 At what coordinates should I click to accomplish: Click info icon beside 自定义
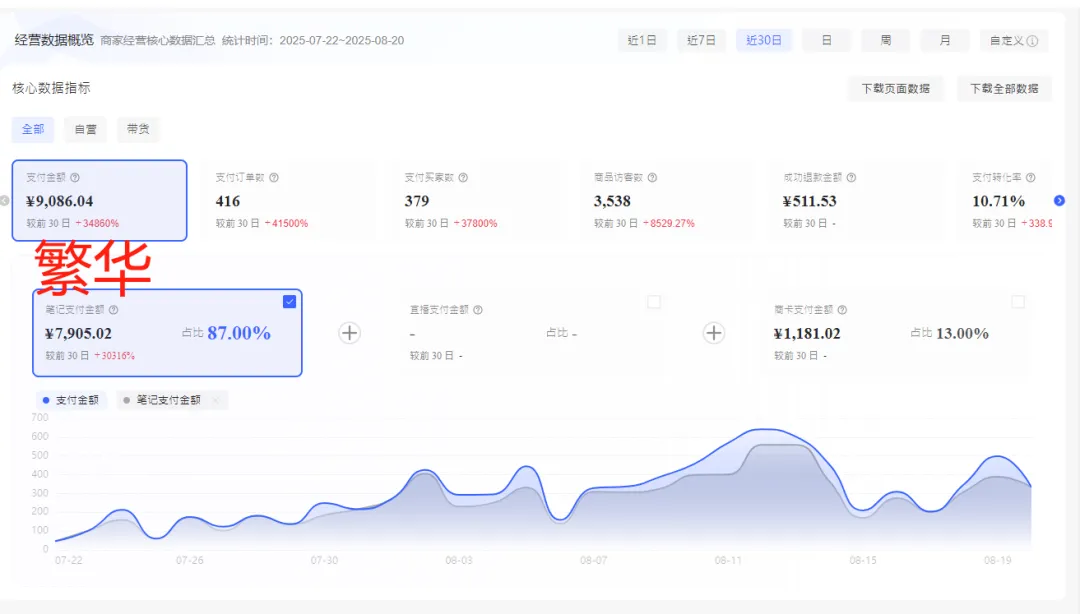pos(1032,41)
